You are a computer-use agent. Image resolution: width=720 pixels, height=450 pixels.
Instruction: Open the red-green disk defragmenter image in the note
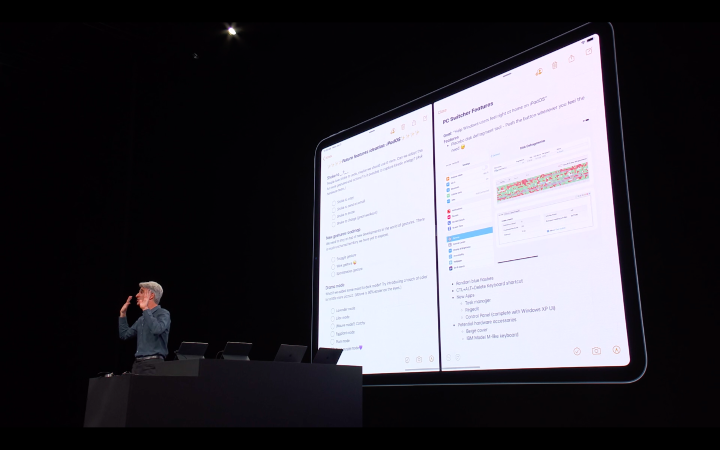pos(543,180)
